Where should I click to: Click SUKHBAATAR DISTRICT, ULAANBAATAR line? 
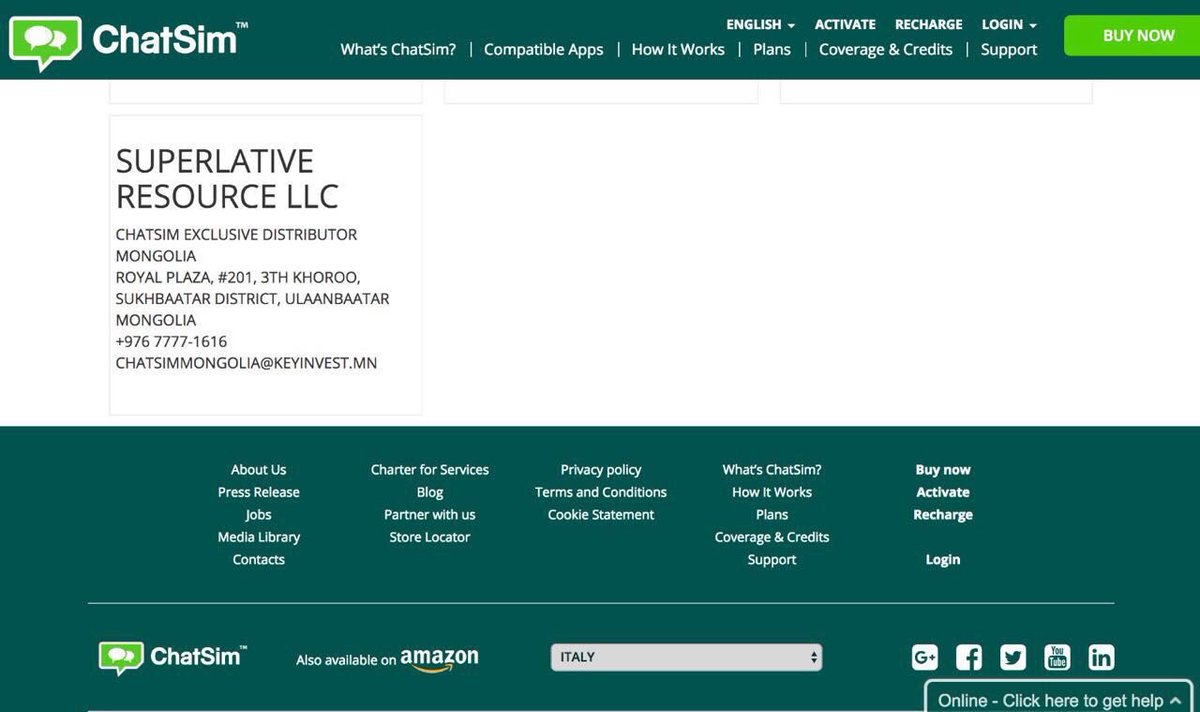[x=252, y=298]
